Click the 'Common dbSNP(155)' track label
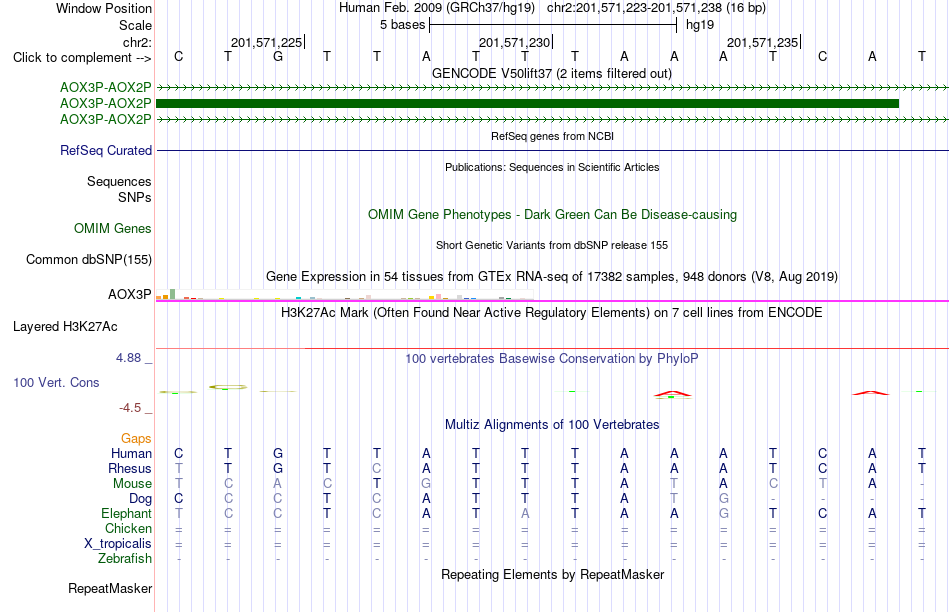 pyautogui.click(x=88, y=259)
